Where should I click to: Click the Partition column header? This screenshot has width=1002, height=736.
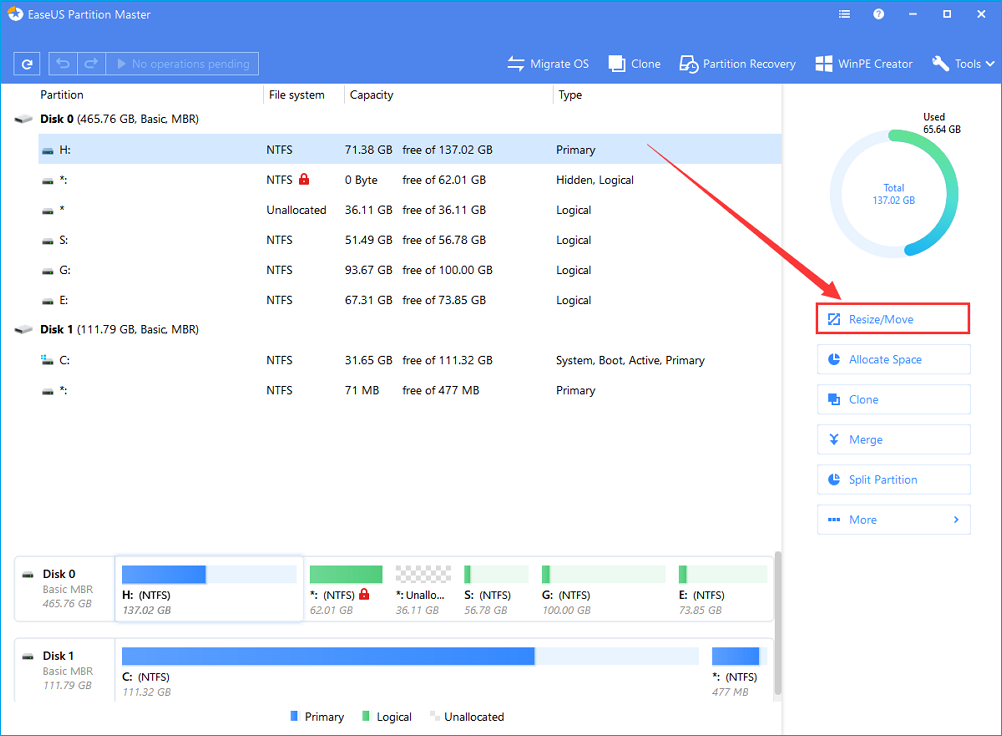point(62,95)
